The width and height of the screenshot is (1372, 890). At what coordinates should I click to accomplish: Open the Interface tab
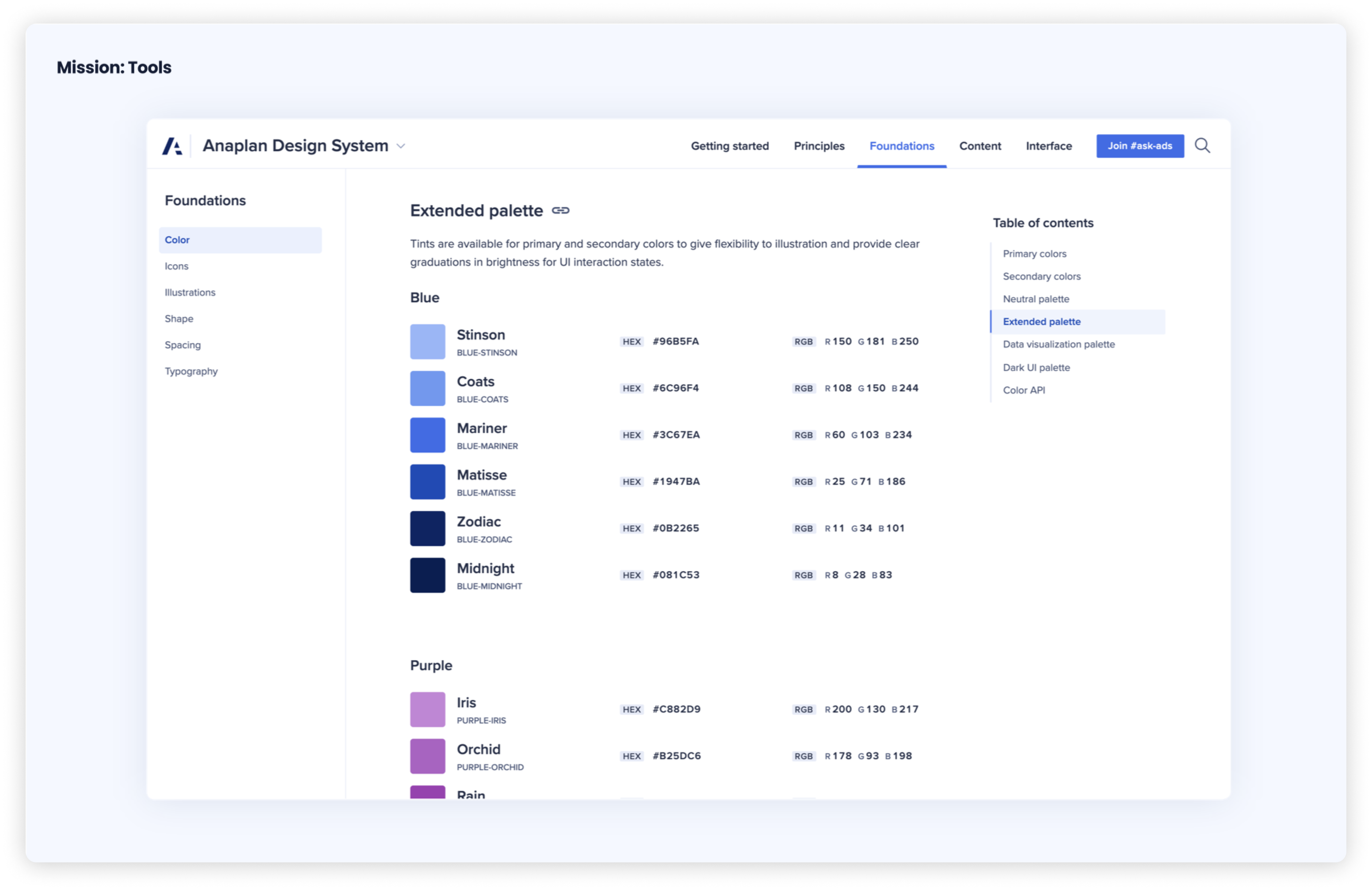tap(1048, 146)
